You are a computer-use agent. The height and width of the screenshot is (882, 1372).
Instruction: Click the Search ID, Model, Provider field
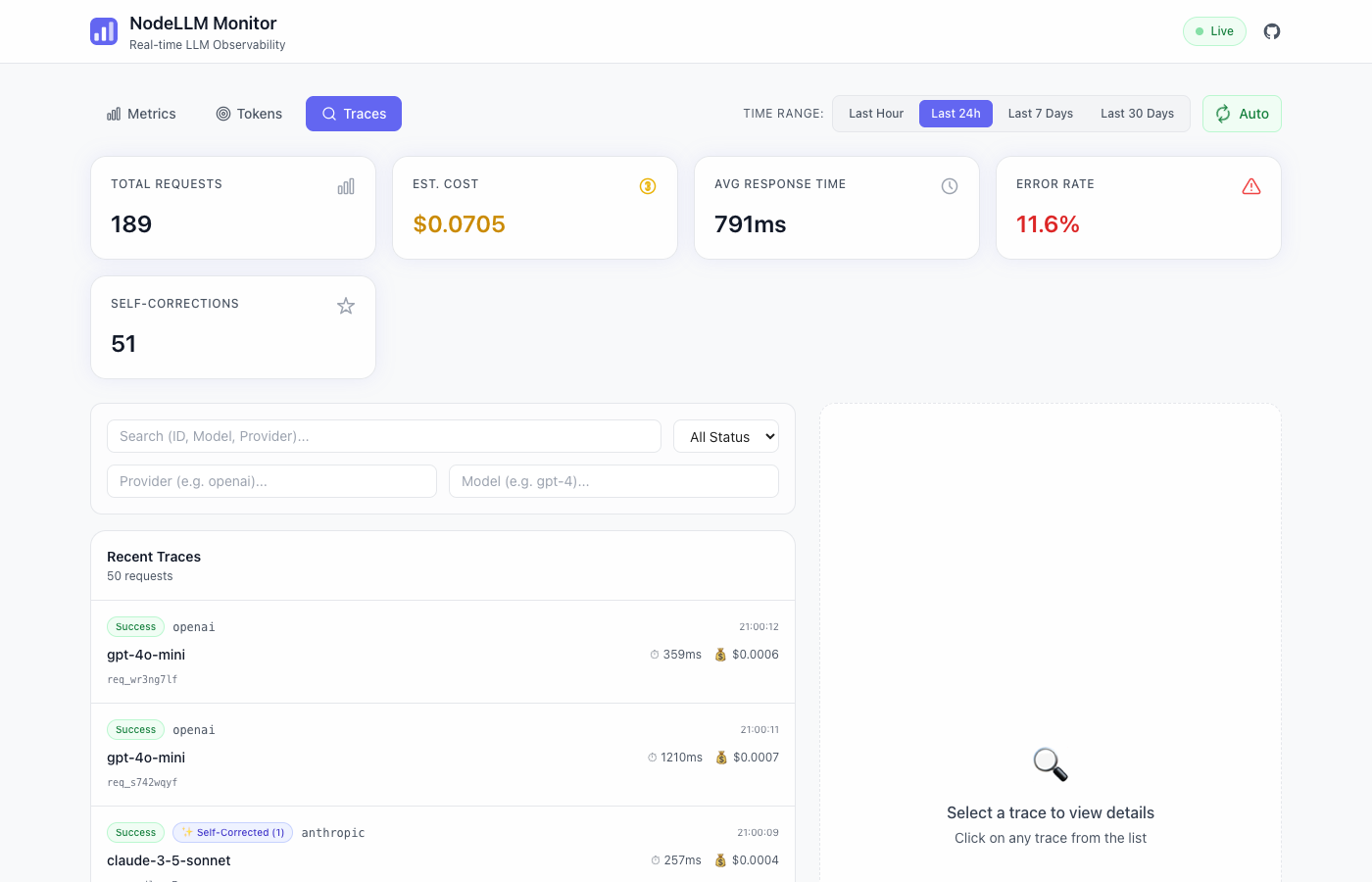click(x=384, y=437)
